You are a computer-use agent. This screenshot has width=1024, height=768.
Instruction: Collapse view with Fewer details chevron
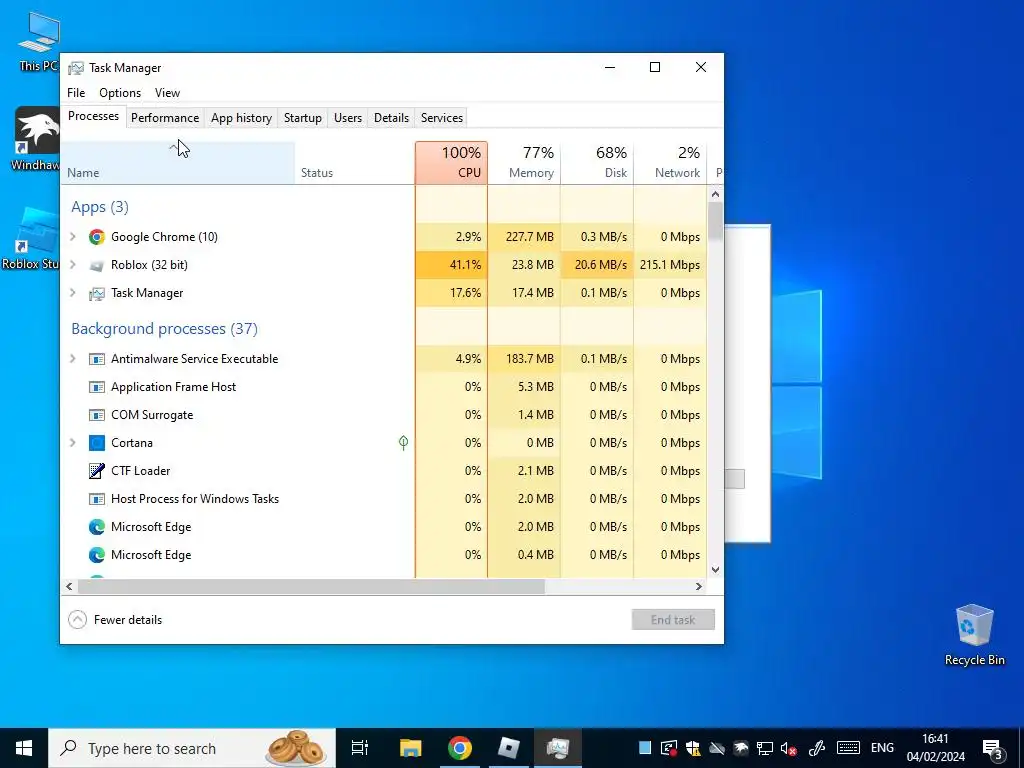78,620
